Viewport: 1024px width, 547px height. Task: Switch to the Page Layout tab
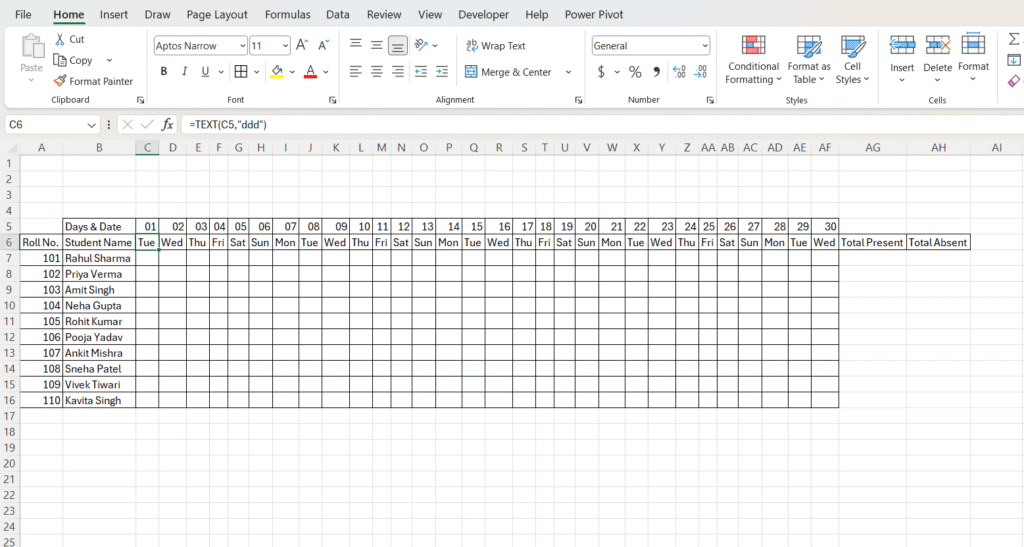pyautogui.click(x=217, y=14)
